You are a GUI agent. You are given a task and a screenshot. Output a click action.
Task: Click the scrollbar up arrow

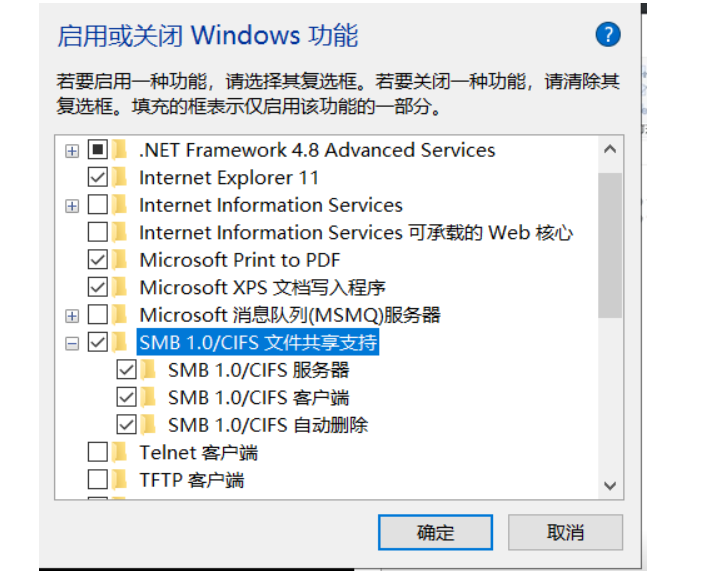tap(609, 149)
